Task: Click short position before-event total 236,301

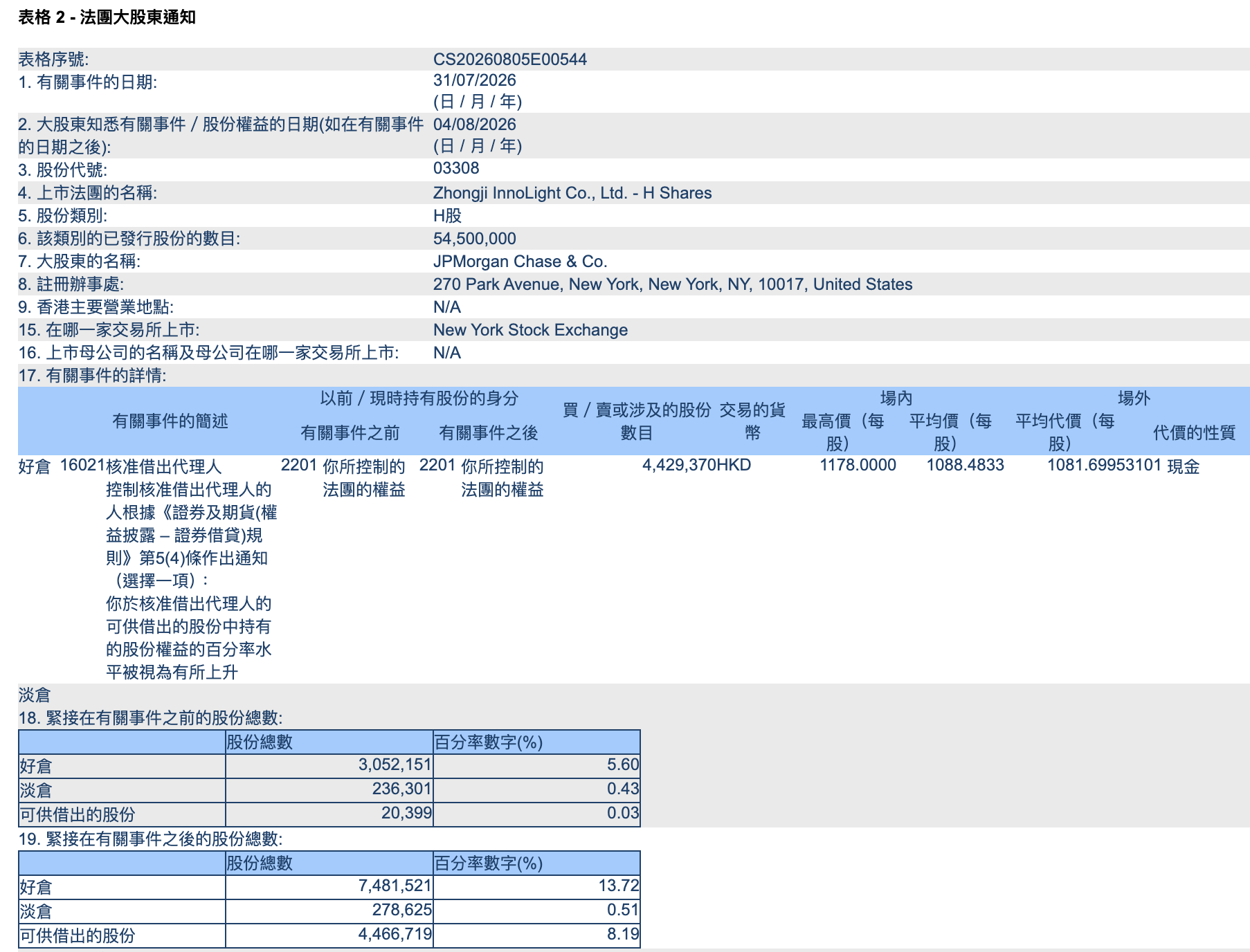Action: (402, 789)
